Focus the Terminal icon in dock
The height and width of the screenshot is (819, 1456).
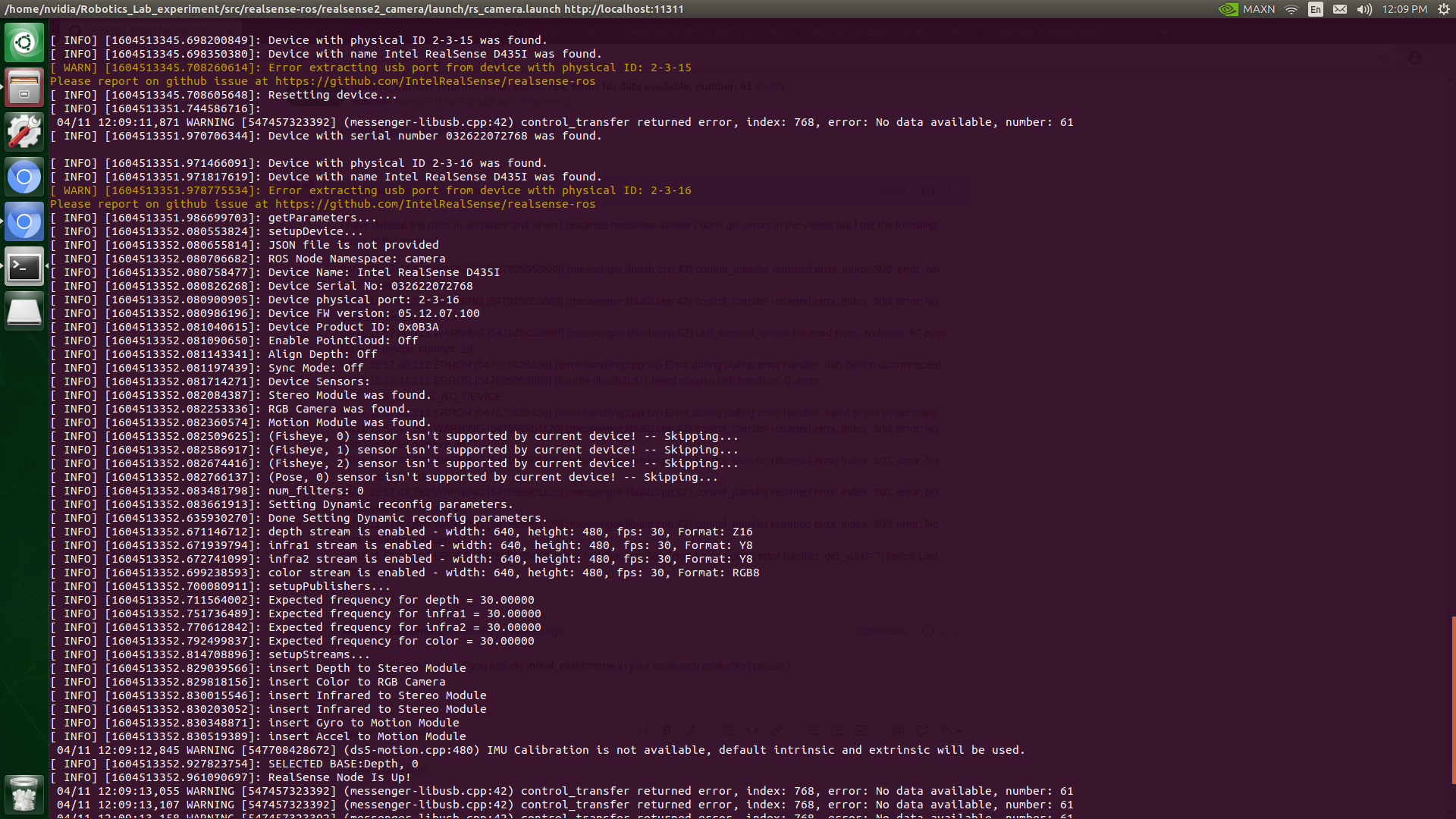[x=24, y=267]
